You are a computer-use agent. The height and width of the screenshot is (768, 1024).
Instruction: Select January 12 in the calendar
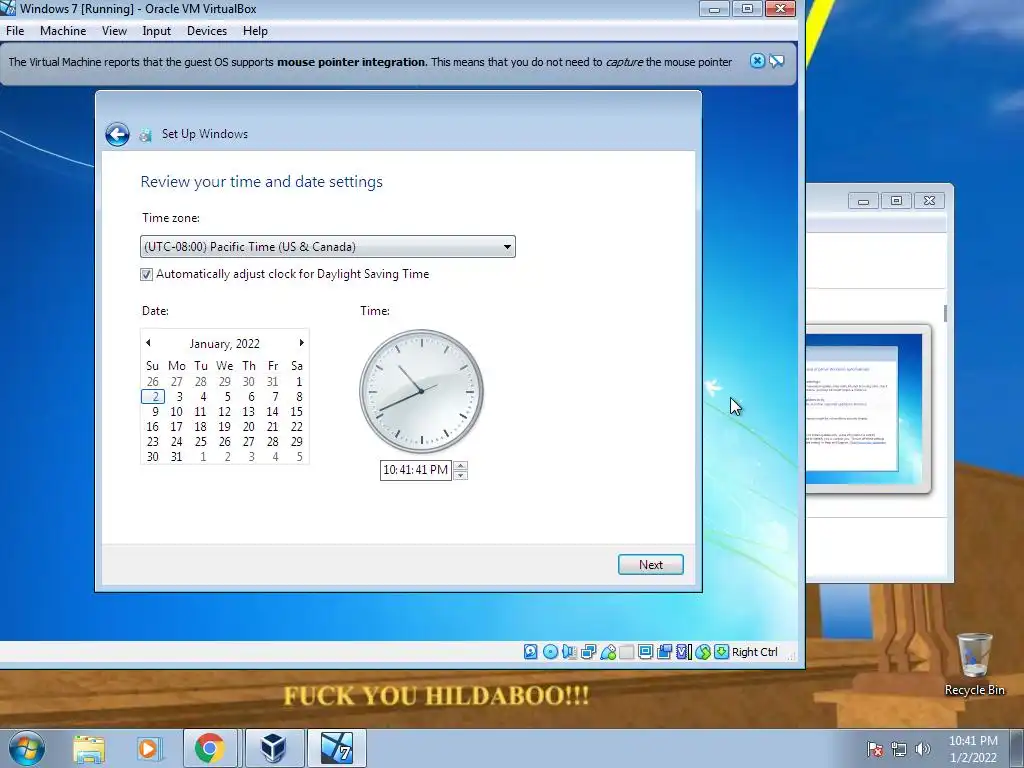click(225, 411)
